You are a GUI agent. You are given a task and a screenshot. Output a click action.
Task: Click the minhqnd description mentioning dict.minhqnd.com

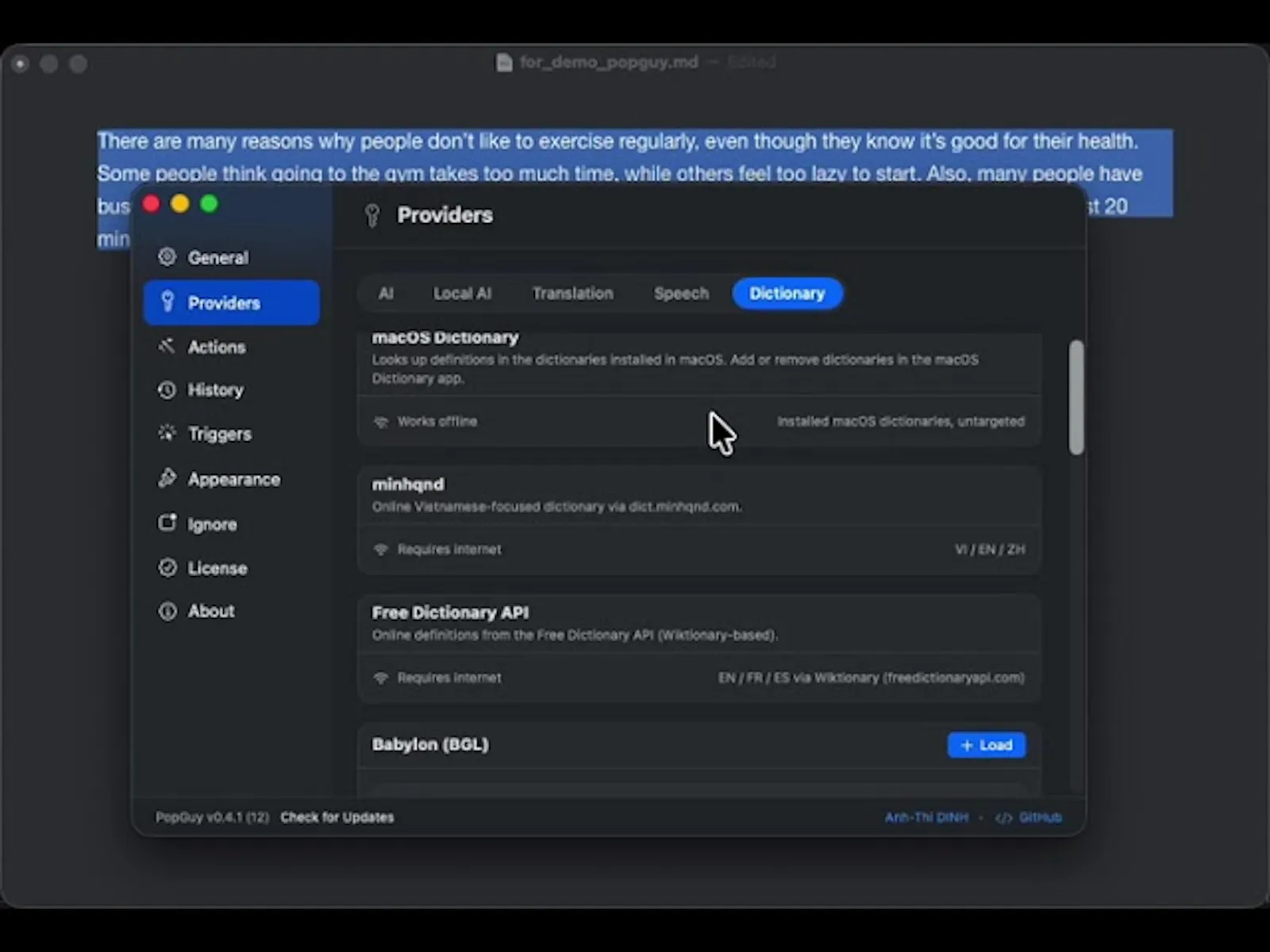tap(556, 506)
